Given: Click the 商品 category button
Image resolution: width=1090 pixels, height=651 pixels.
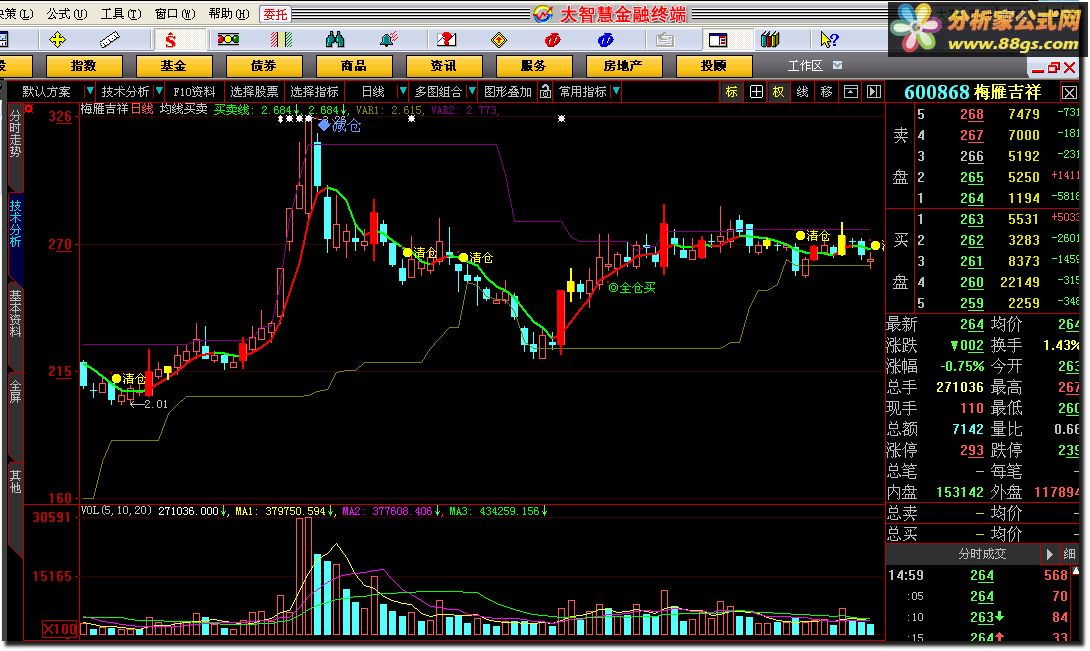Looking at the screenshot, I should (x=354, y=66).
